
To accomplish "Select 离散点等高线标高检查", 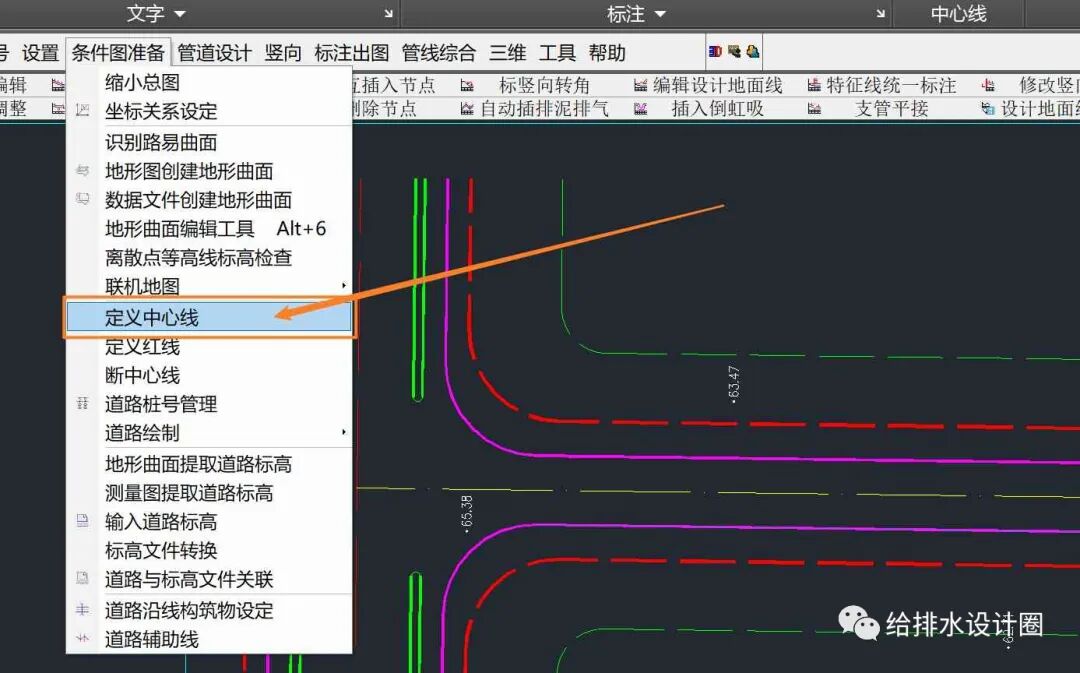I will (209, 258).
